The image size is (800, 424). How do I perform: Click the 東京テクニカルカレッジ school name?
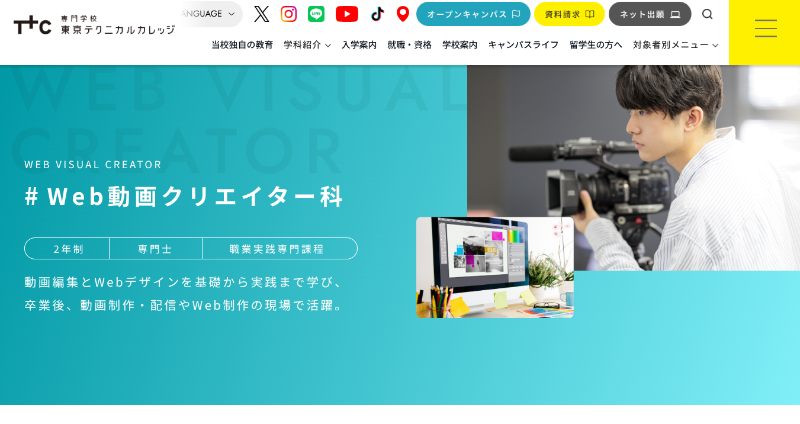(118, 30)
